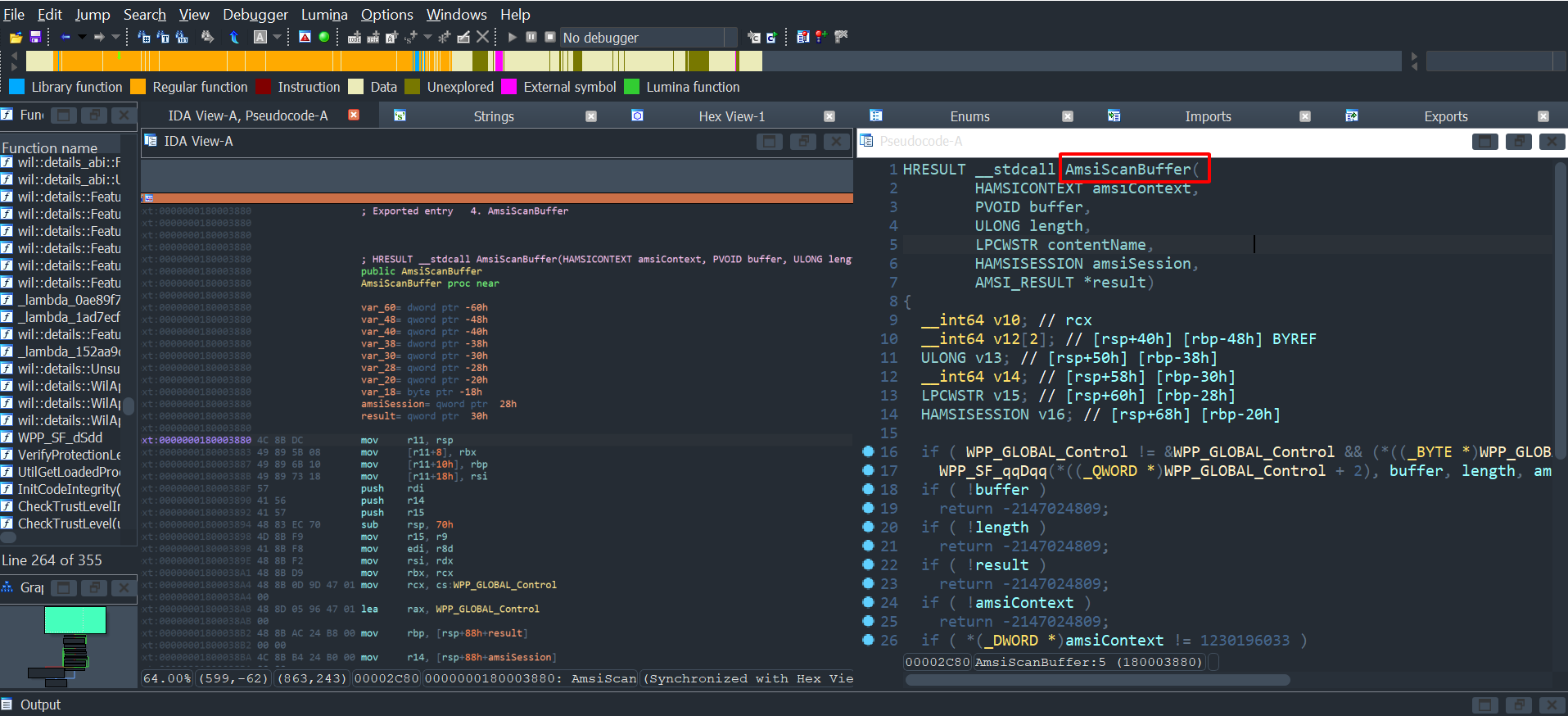The height and width of the screenshot is (716, 1568).
Task: Click the delete X toolbar icon
Action: click(x=483, y=37)
